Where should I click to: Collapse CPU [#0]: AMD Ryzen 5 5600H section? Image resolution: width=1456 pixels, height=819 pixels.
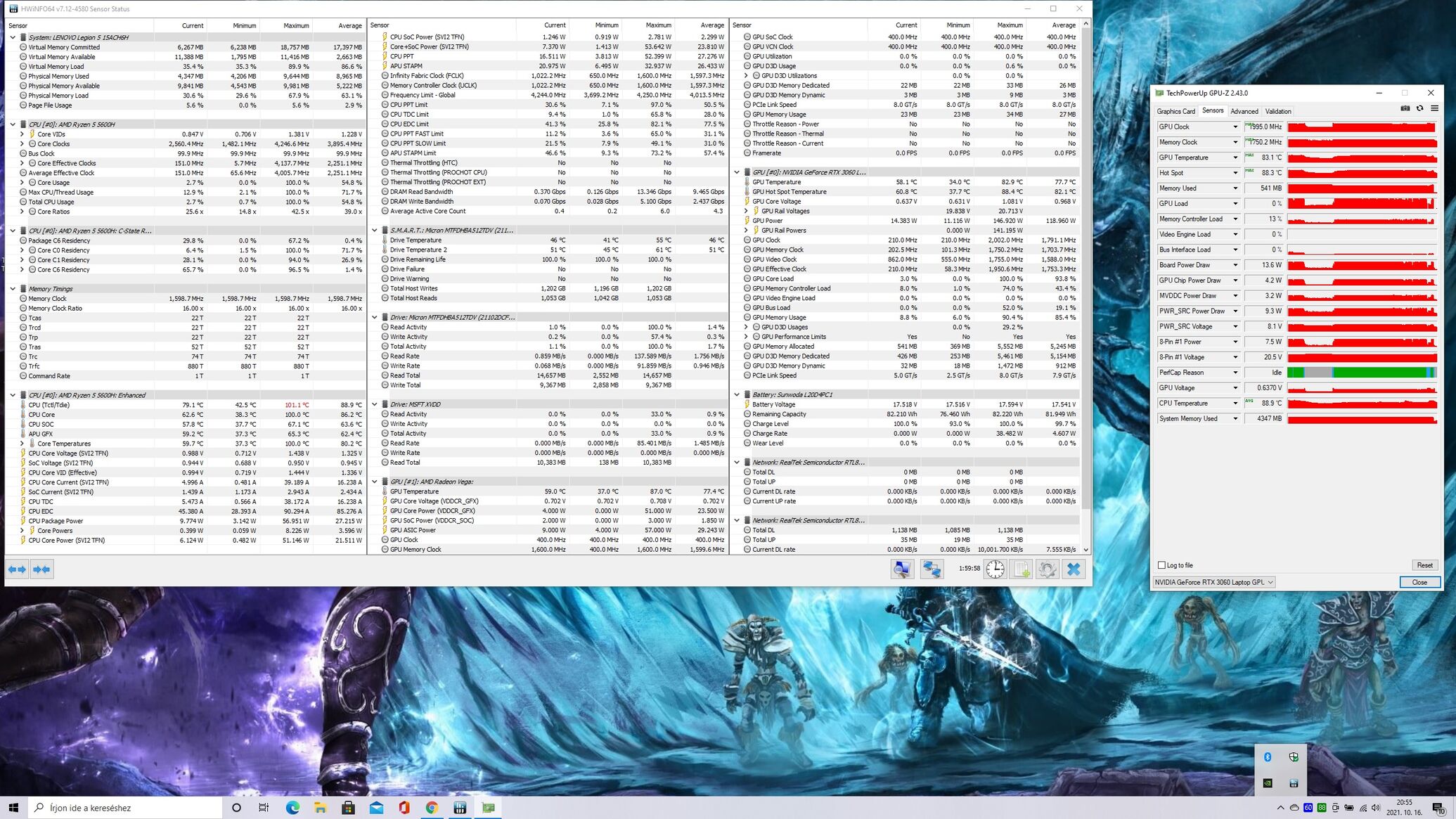pos(13,124)
